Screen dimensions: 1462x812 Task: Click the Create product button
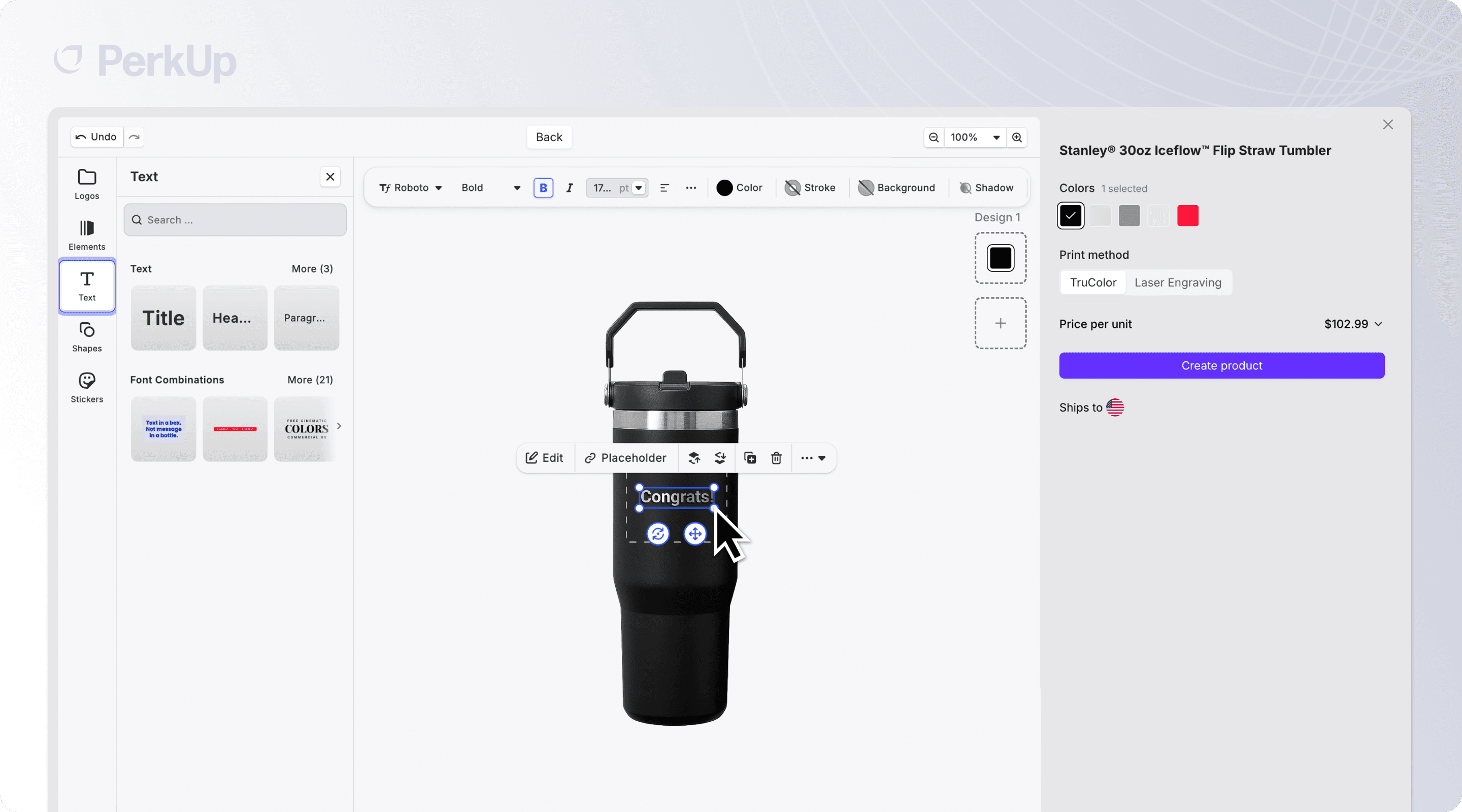tap(1221, 365)
